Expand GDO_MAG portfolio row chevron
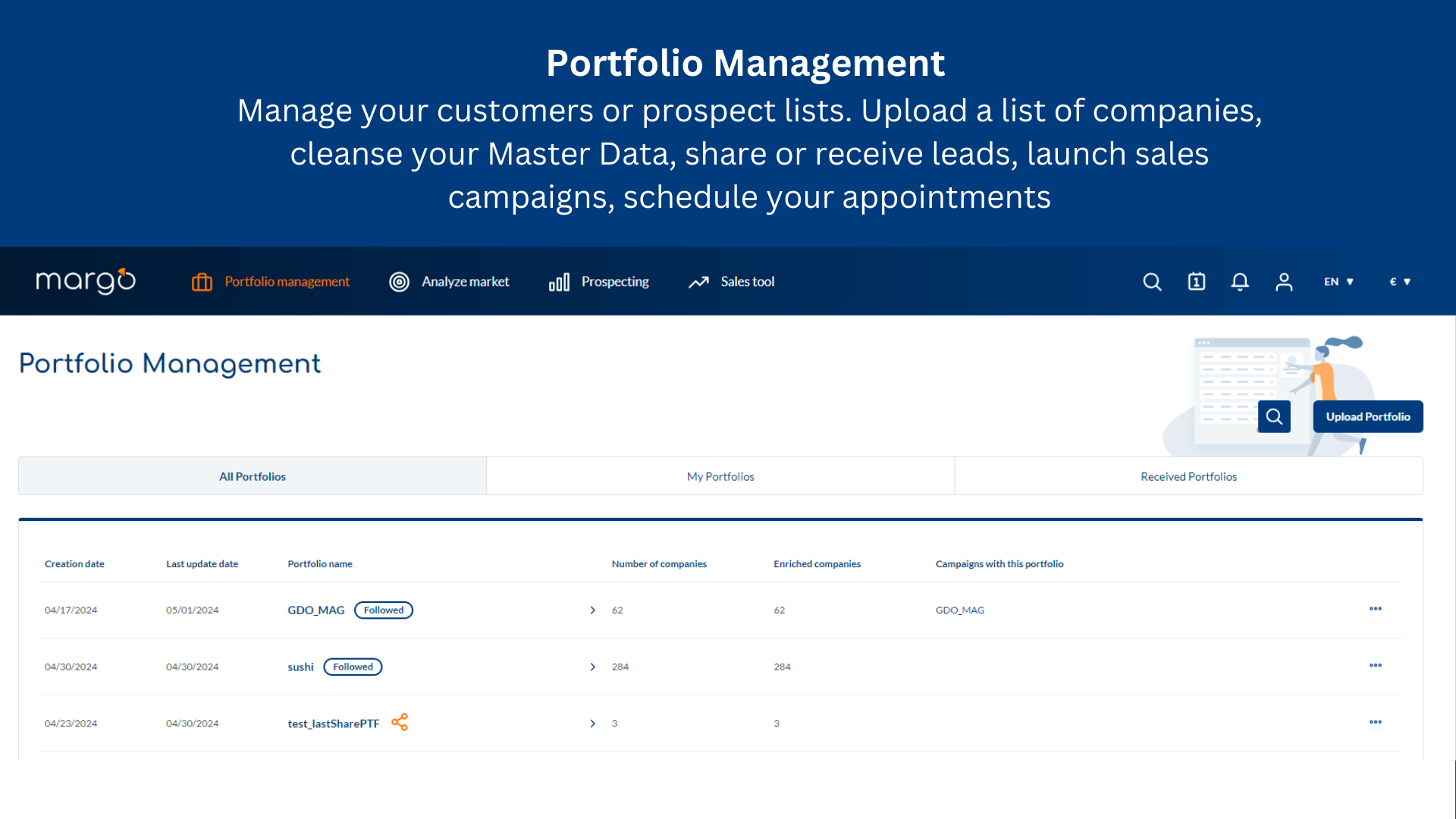 (592, 609)
